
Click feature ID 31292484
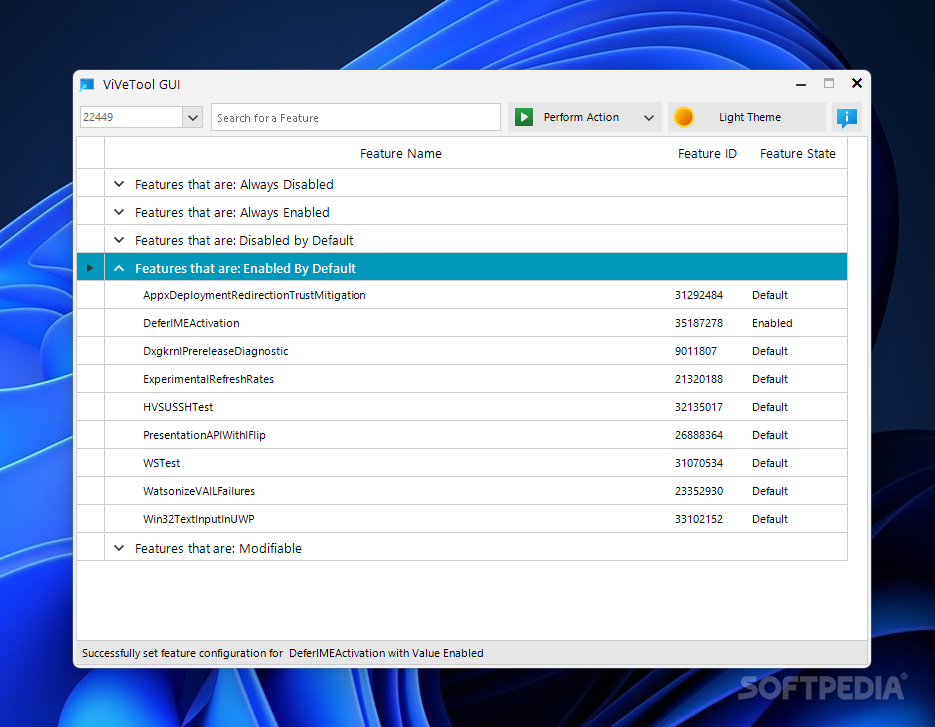[x=699, y=295]
